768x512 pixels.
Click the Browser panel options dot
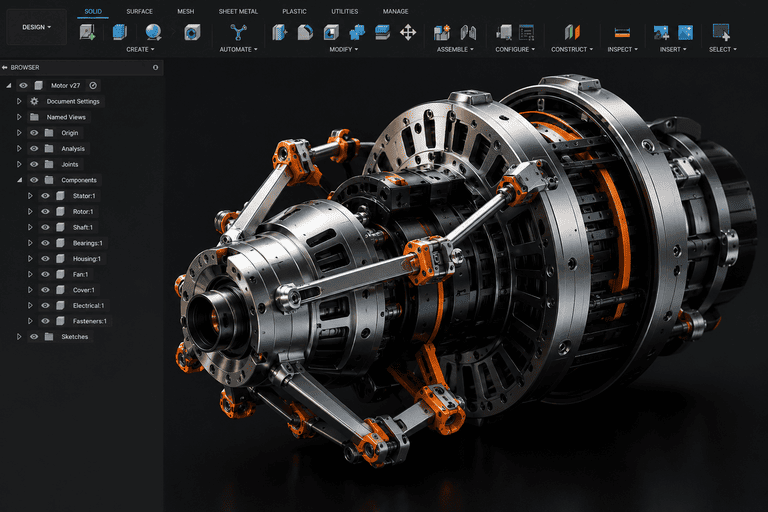click(x=155, y=67)
